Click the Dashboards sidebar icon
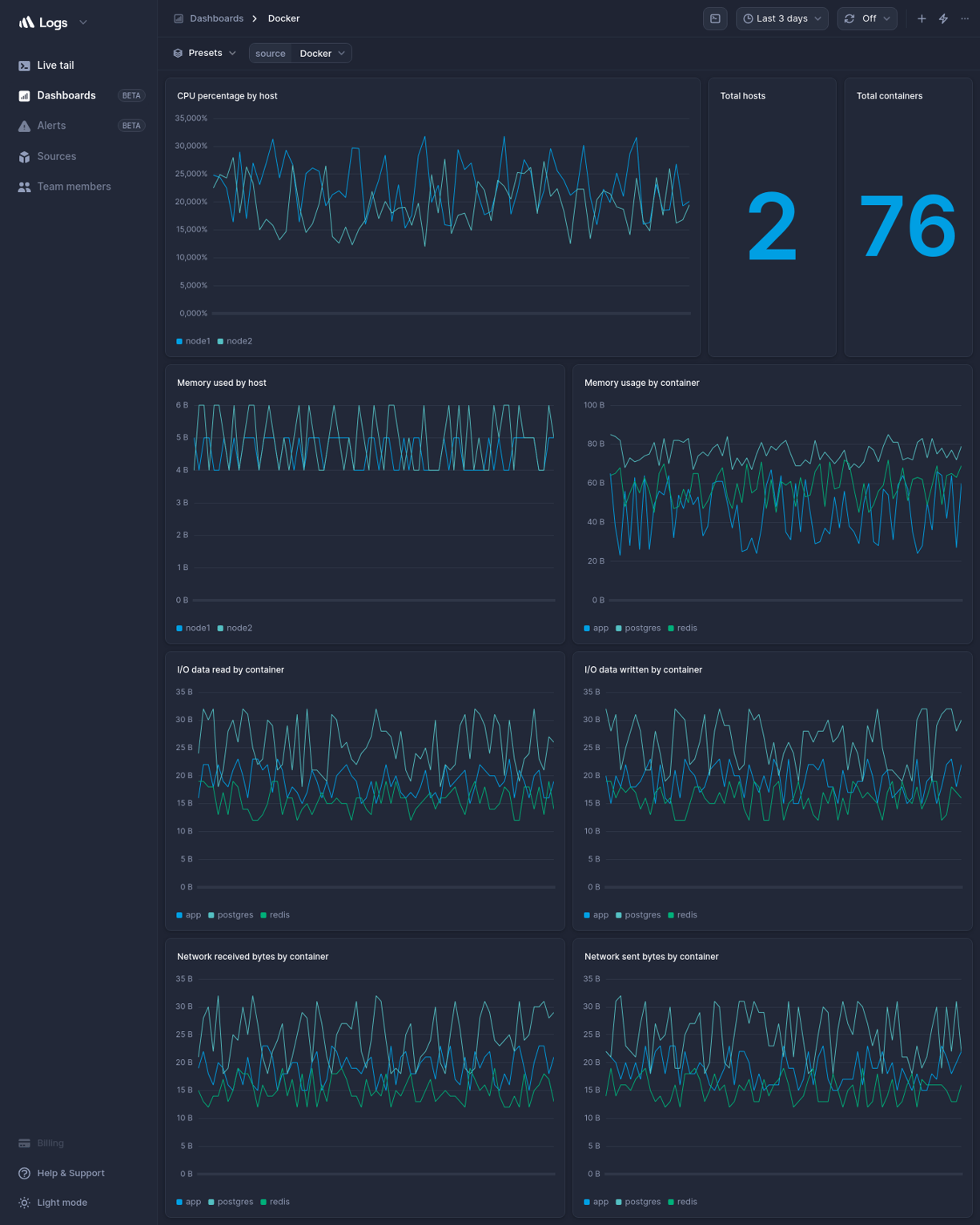Image resolution: width=980 pixels, height=1225 pixels. 24,95
